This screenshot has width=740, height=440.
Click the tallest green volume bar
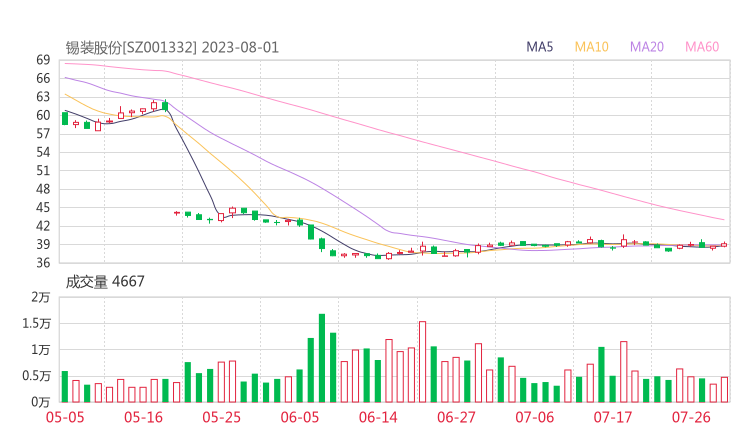322,358
